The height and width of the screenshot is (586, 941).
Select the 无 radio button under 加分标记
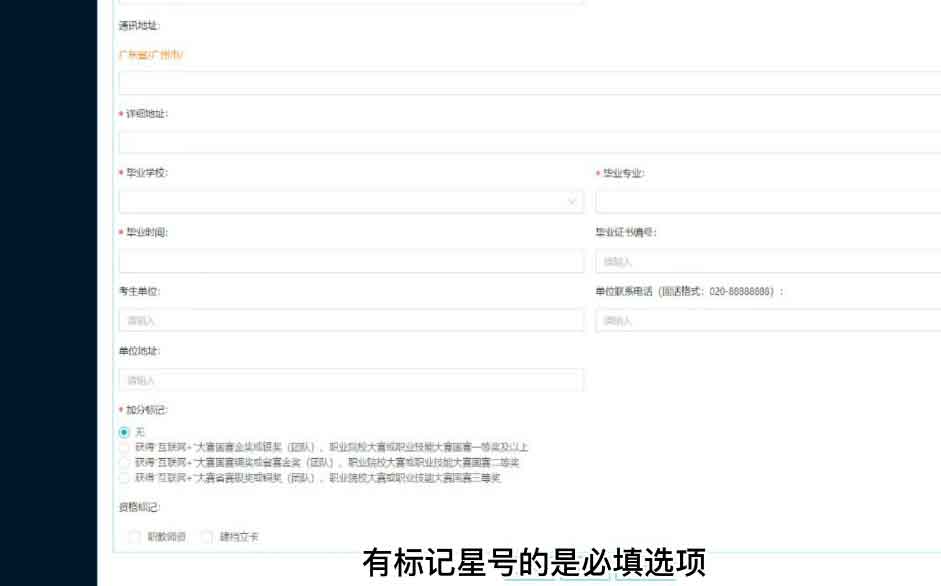pyautogui.click(x=123, y=431)
